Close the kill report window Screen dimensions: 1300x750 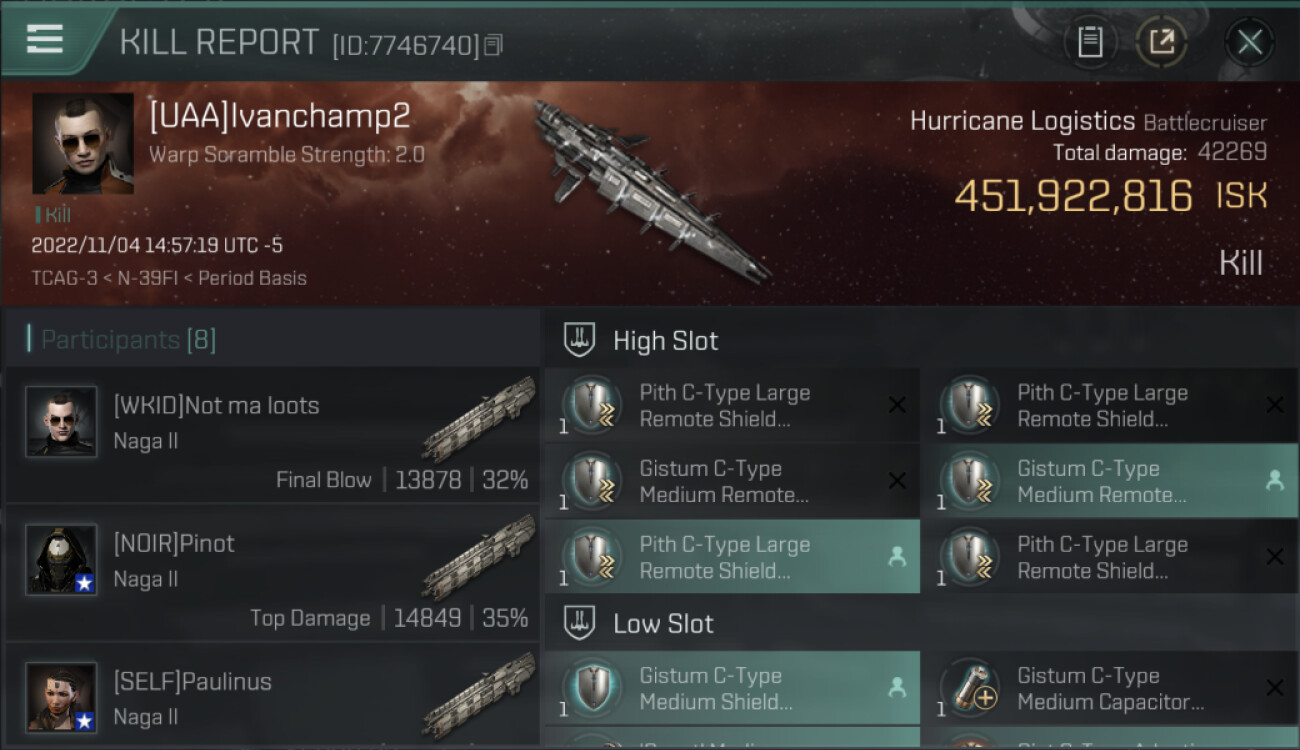[1249, 42]
